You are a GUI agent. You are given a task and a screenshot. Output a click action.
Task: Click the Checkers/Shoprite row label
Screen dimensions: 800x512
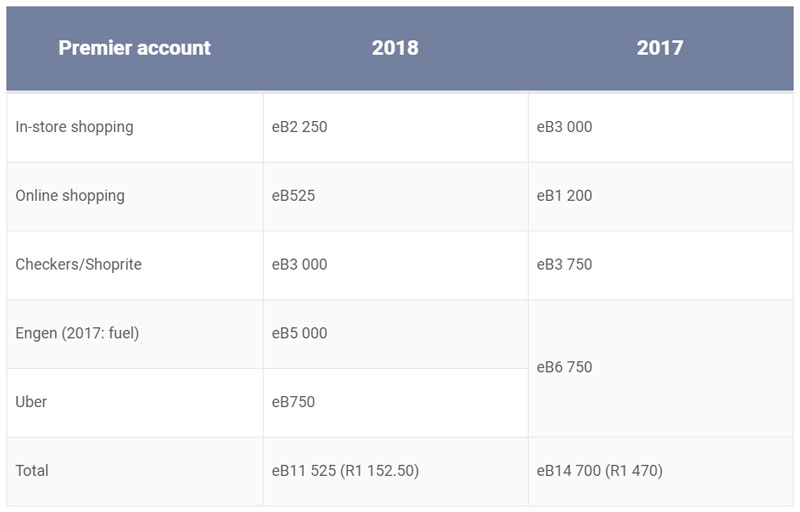tap(79, 265)
